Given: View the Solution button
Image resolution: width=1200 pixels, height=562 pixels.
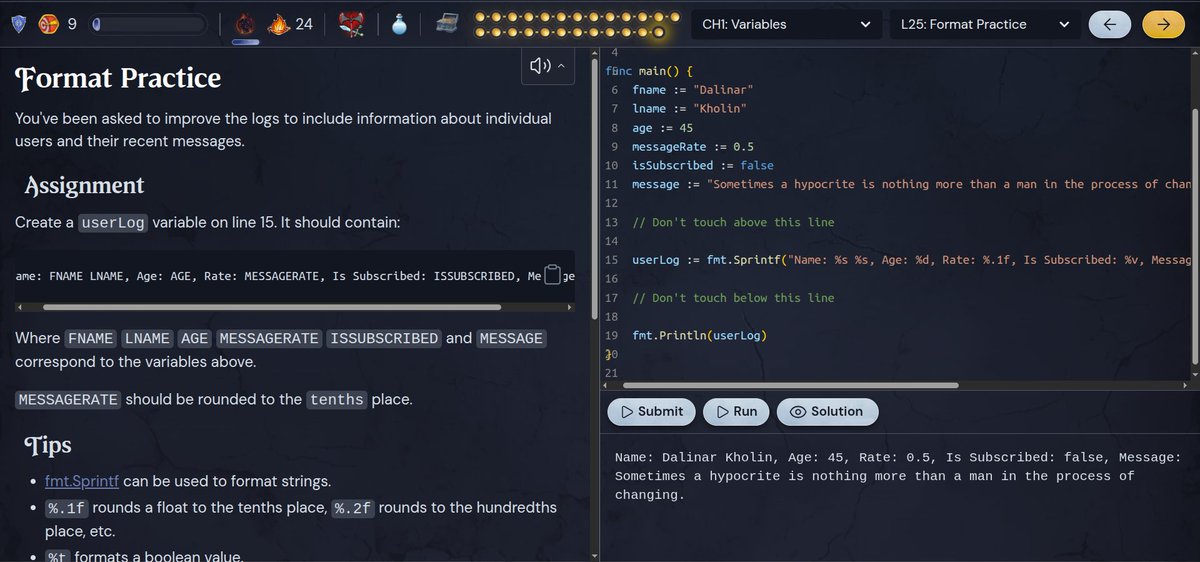Looking at the screenshot, I should click(x=827, y=411).
